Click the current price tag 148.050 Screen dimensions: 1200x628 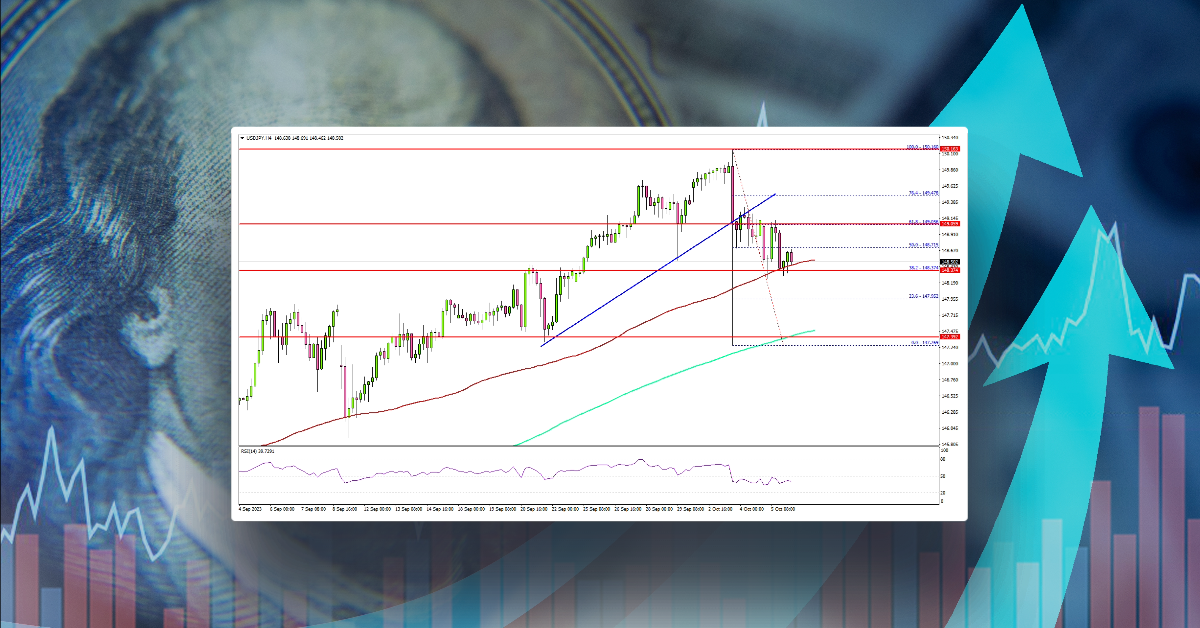click(945, 261)
